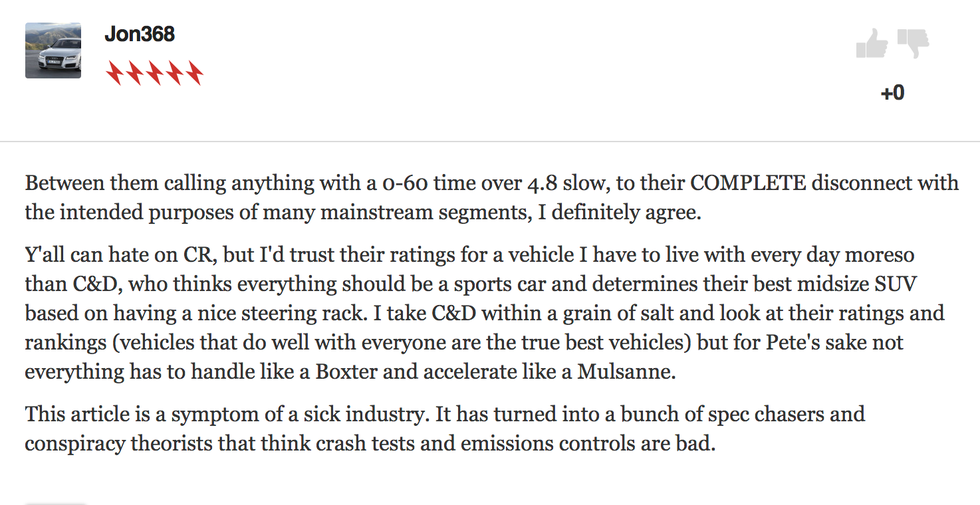
Task: Click the paragraph starting 'Y'all can hate'
Action: [484, 313]
